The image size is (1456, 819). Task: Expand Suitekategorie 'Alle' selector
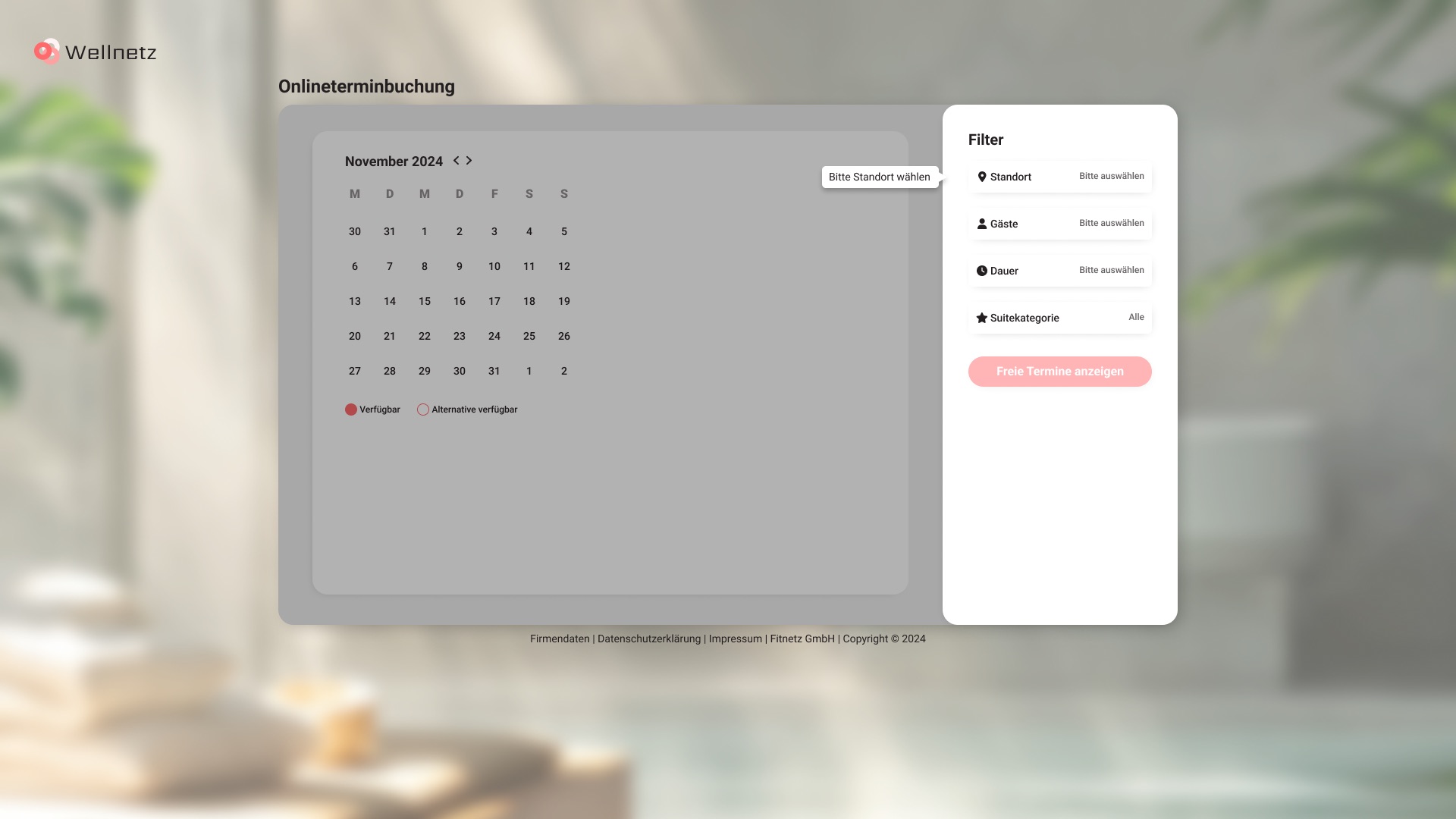tap(1135, 317)
